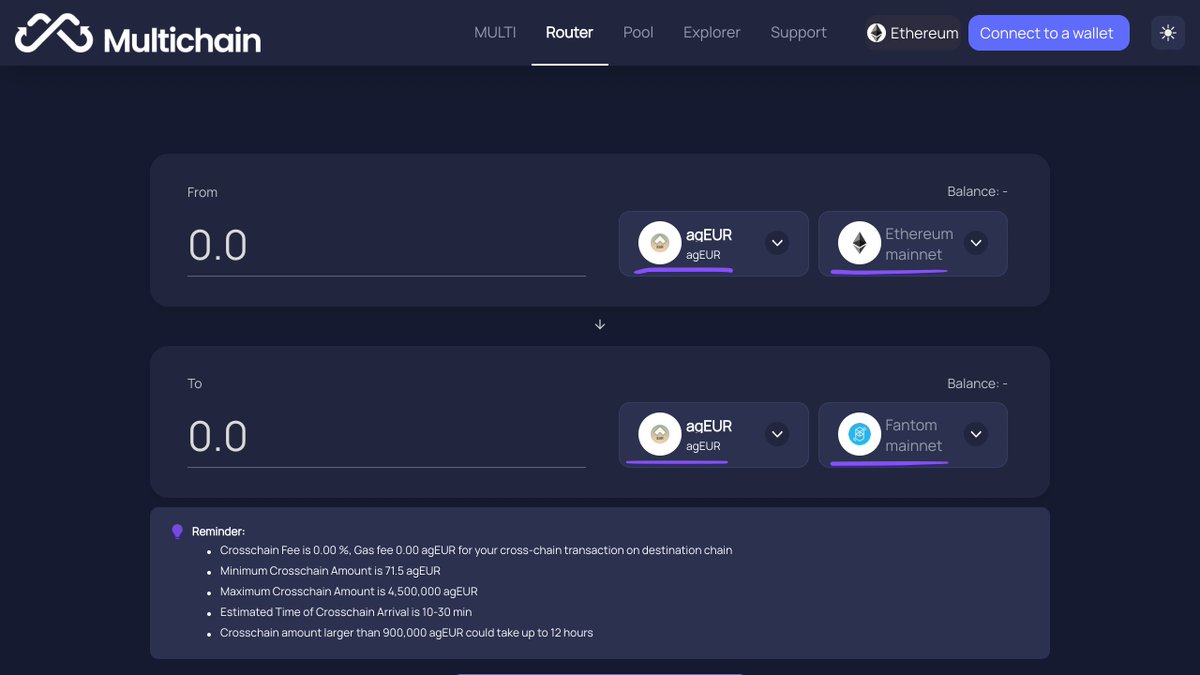The width and height of the screenshot is (1200, 675).
Task: Expand the To agEUR token dropdown
Action: [x=777, y=434]
